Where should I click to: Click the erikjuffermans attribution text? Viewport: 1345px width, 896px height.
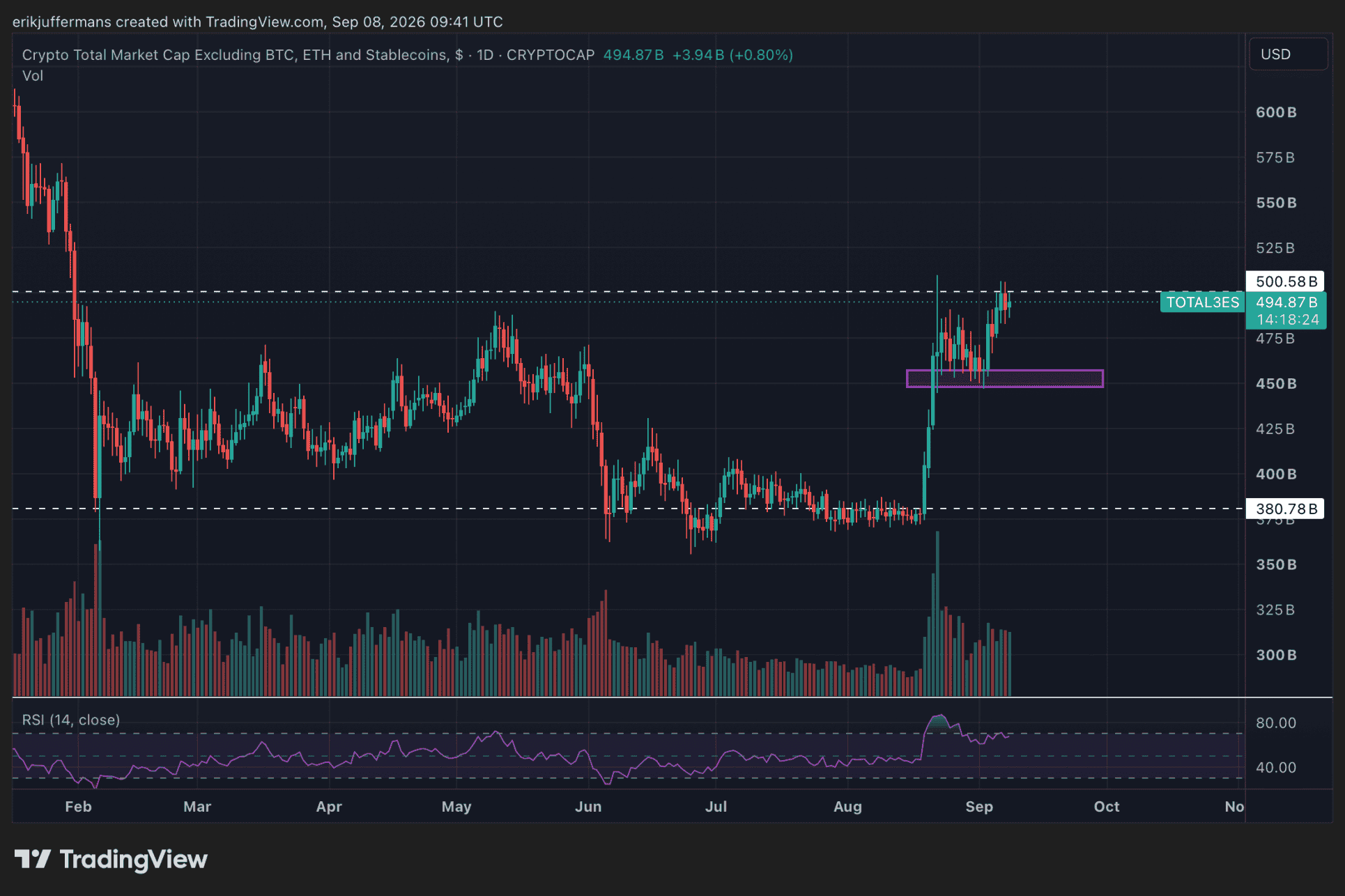point(257,22)
